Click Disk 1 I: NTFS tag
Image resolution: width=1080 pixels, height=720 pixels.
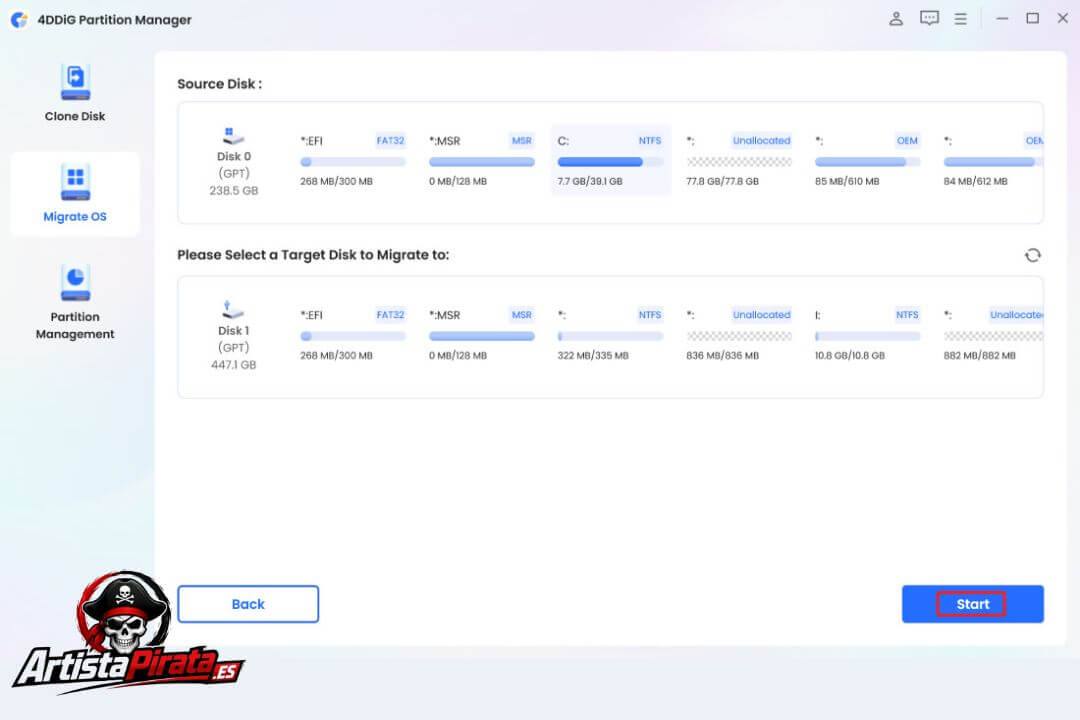pos(907,315)
